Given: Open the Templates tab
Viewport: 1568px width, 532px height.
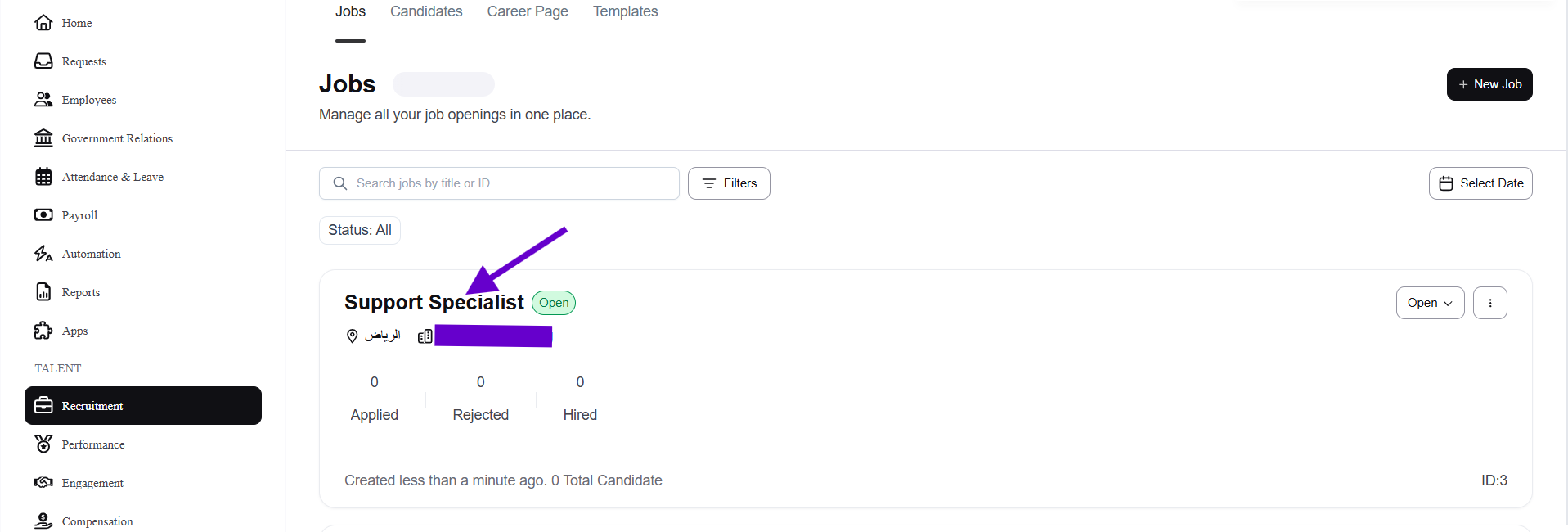Looking at the screenshot, I should tap(625, 11).
